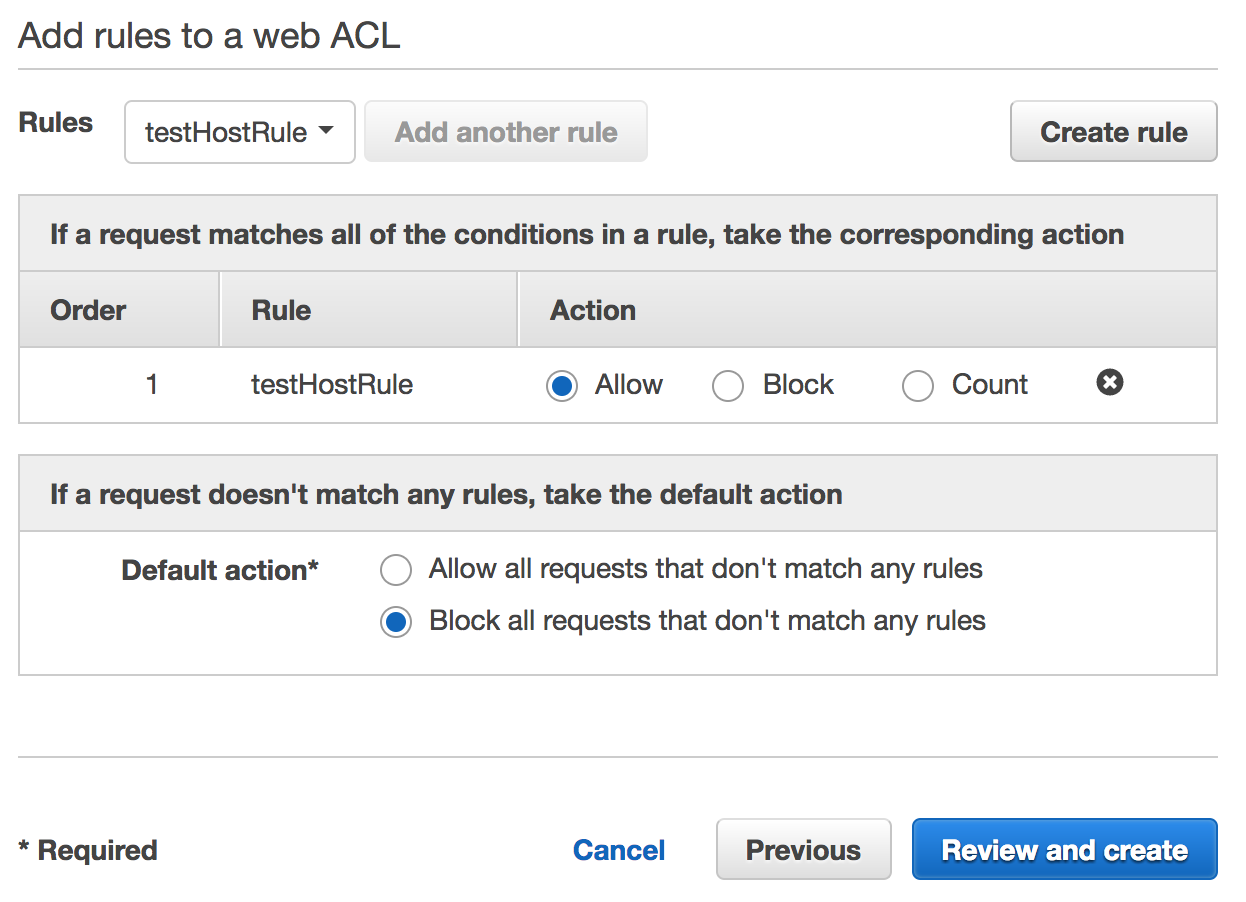Open the testHostRule rules dropdown

pyautogui.click(x=240, y=132)
